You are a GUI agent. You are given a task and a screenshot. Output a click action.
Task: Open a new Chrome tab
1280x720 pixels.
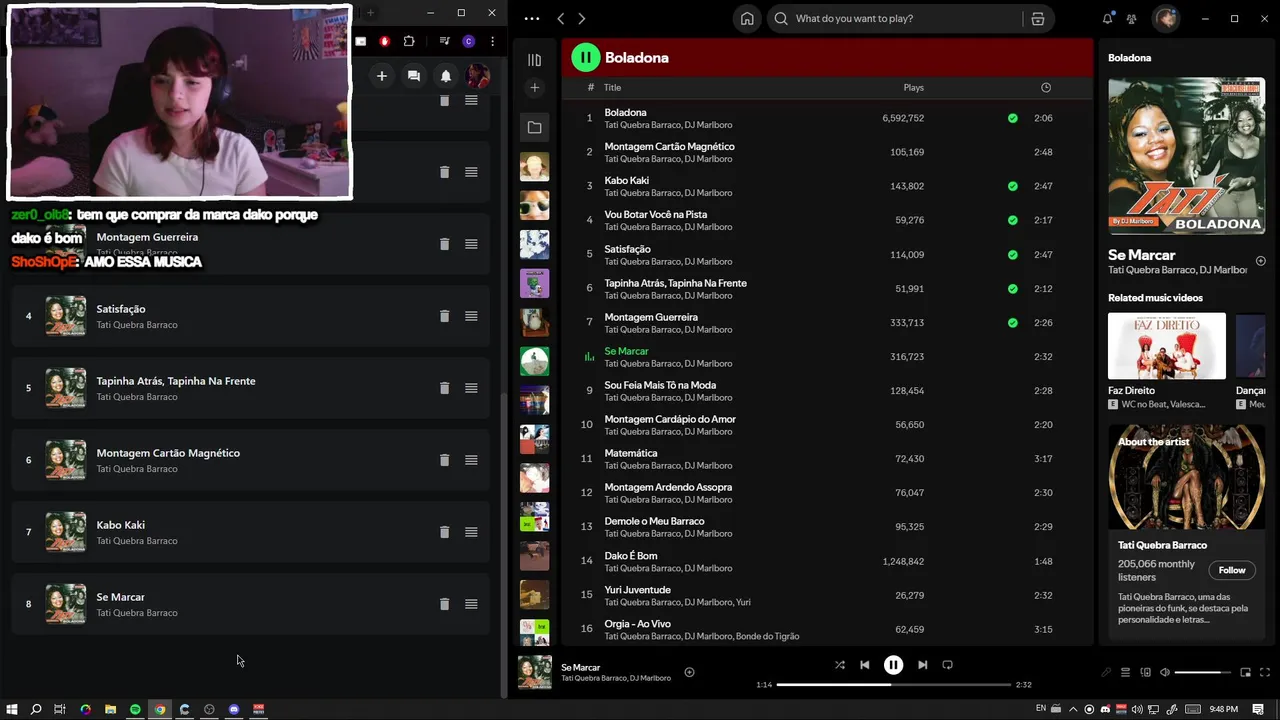tap(370, 13)
